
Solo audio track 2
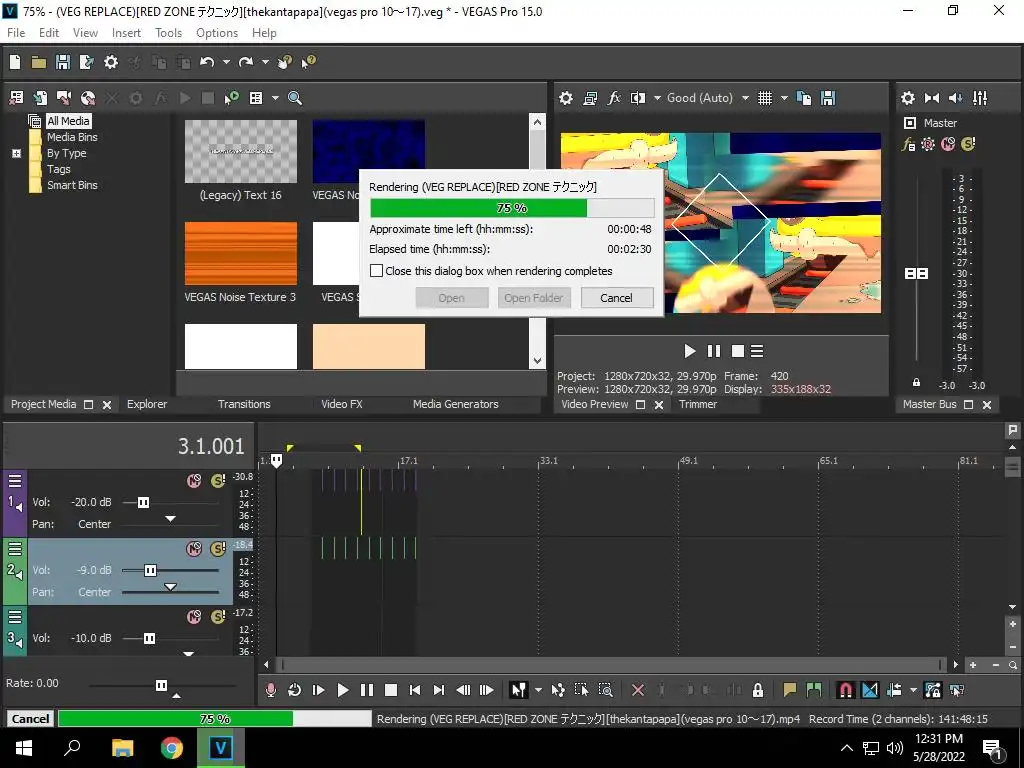(218, 549)
